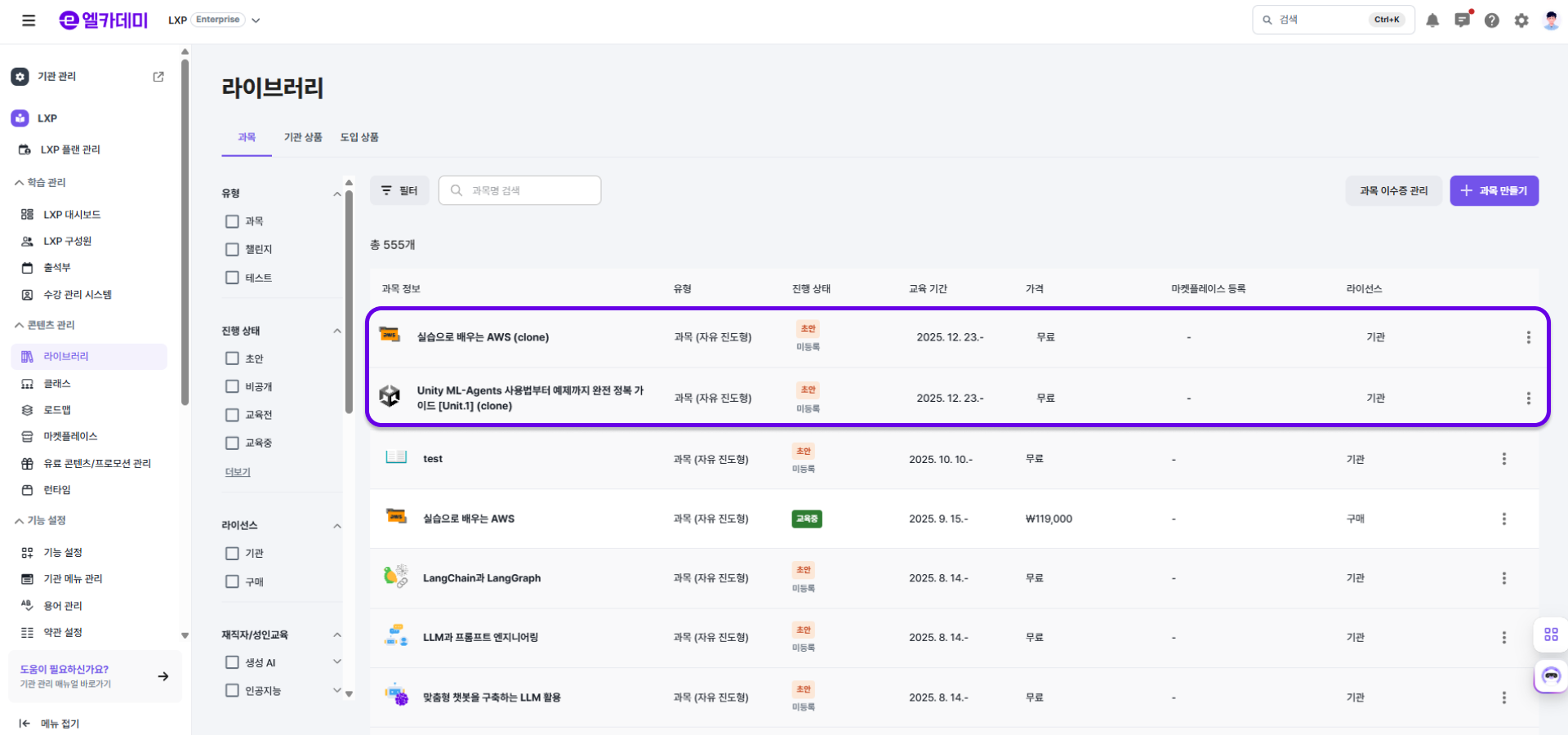Collapse the 학습 관리 sidebar group
Viewport: 1568px width, 735px height.
click(20, 183)
